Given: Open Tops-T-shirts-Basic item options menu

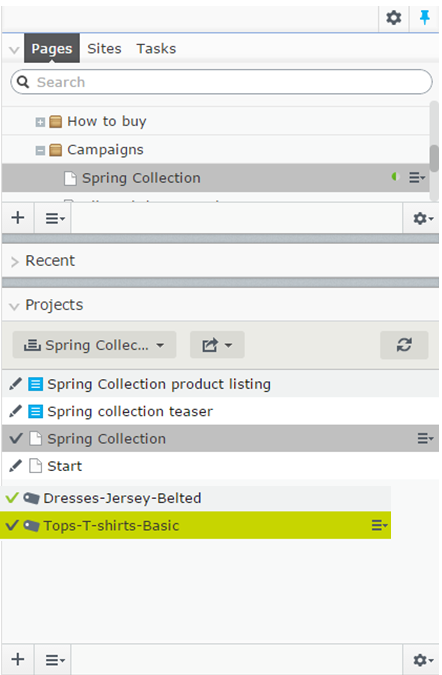Looking at the screenshot, I should tap(379, 525).
